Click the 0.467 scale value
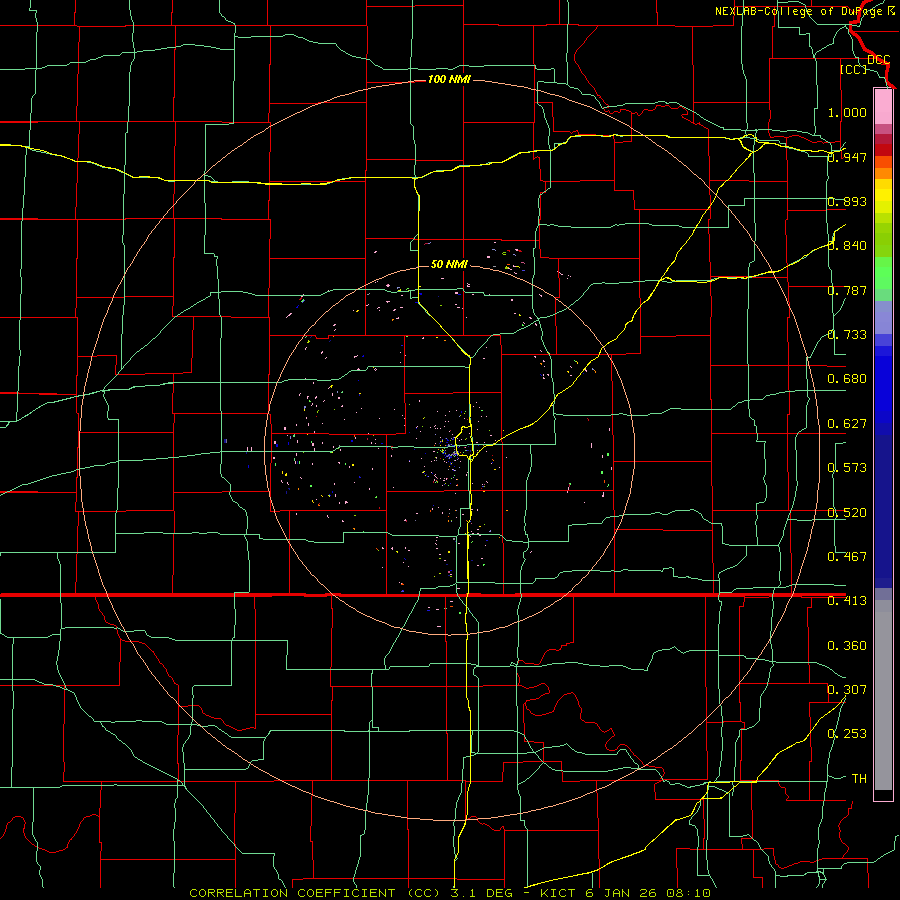900x900 pixels. click(847, 557)
